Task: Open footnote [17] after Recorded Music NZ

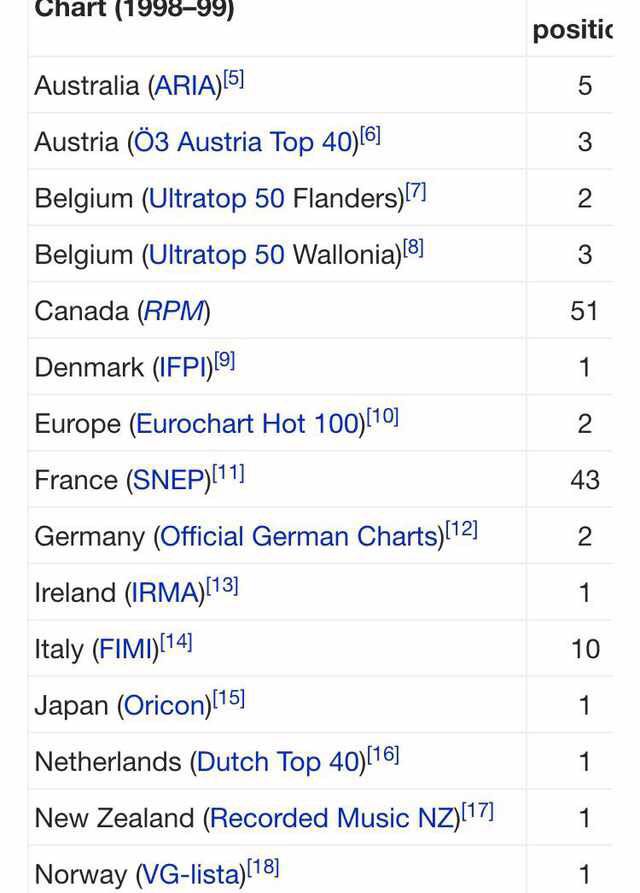Action: tap(477, 812)
